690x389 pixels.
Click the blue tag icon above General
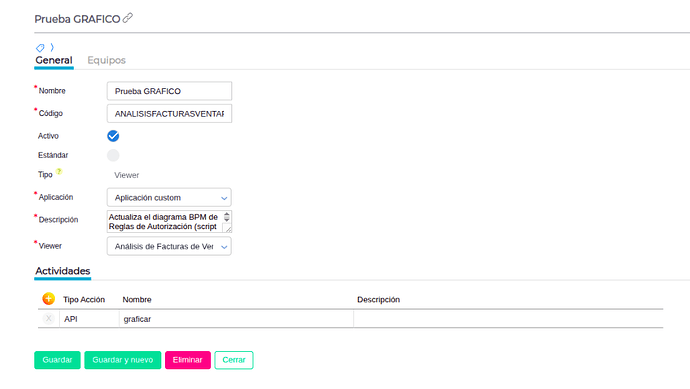coord(40,48)
